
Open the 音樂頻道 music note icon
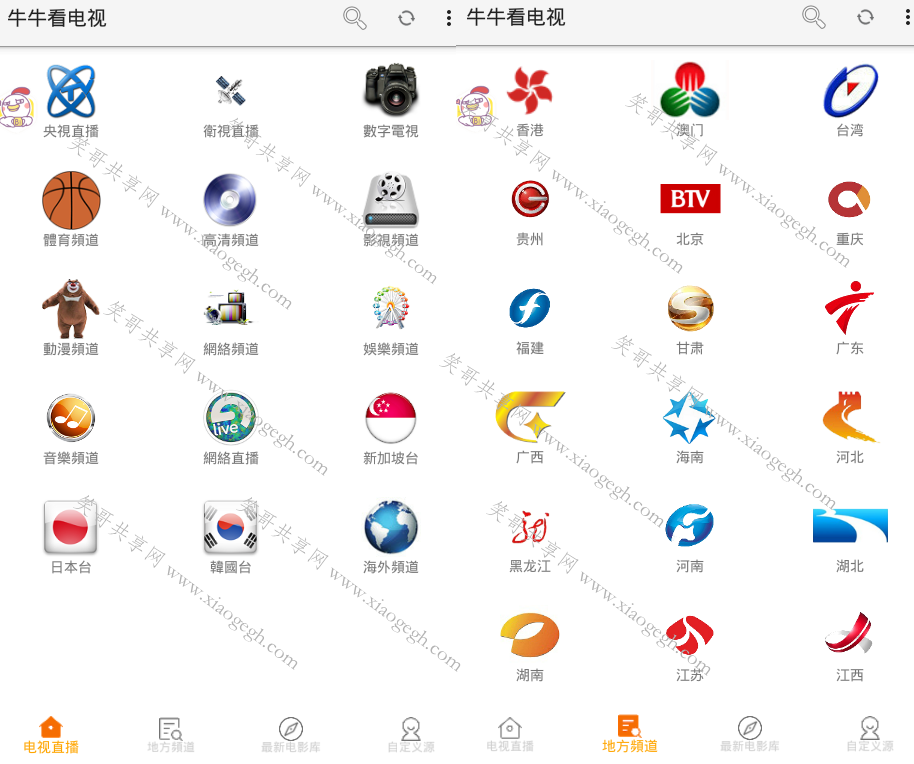(71, 418)
